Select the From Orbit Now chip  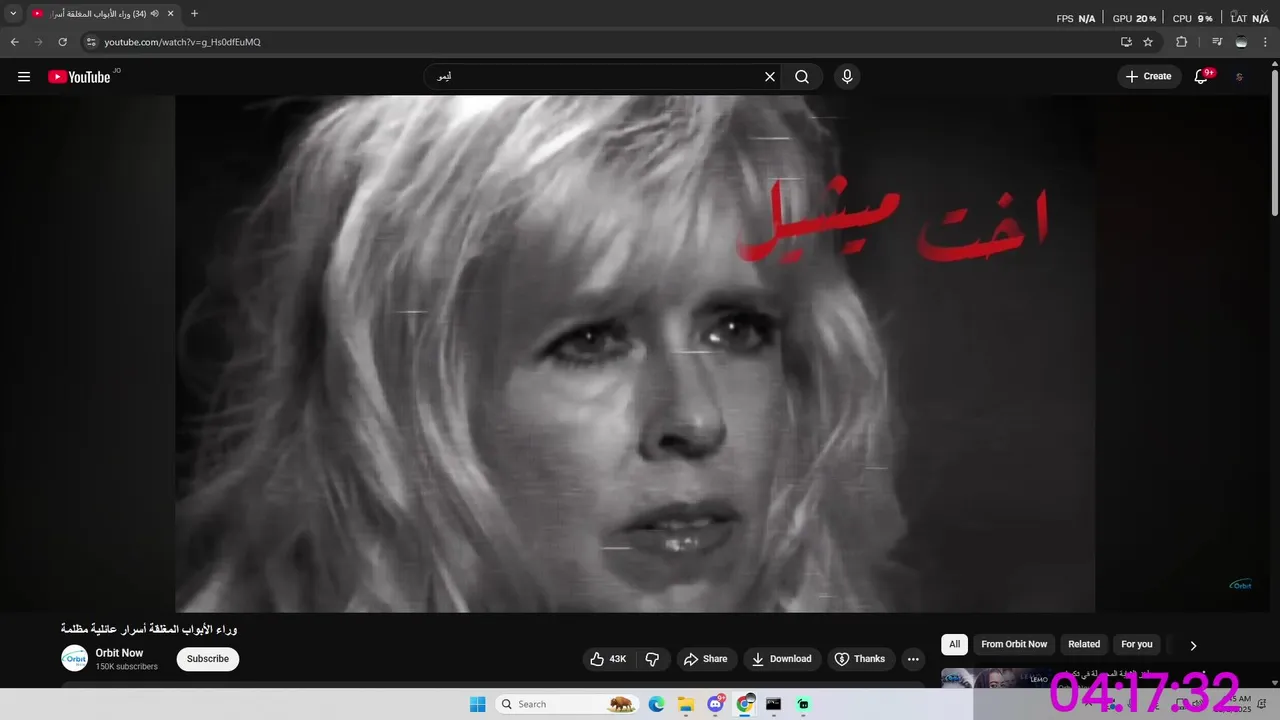(1014, 644)
